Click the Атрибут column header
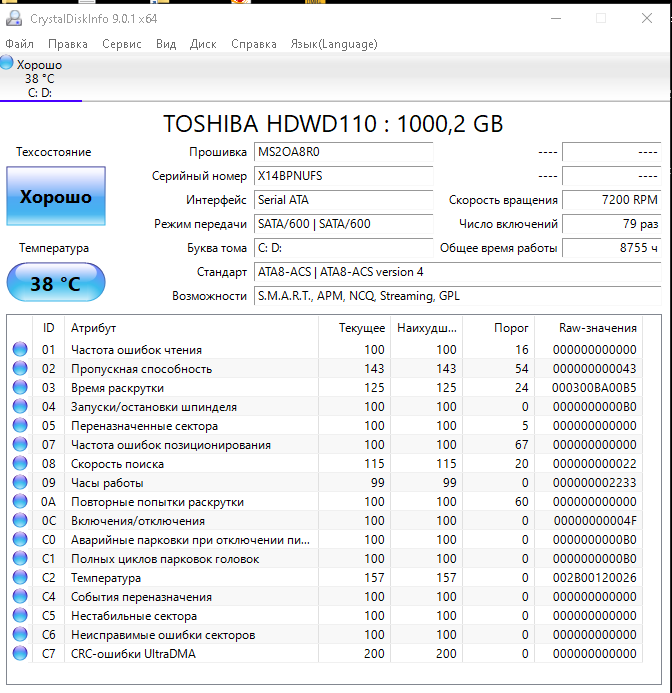 (191, 327)
